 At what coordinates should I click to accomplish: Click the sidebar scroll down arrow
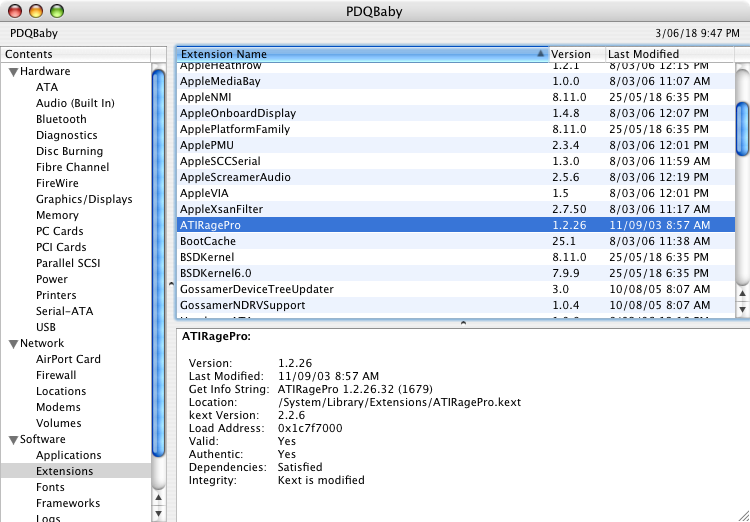tap(158, 514)
